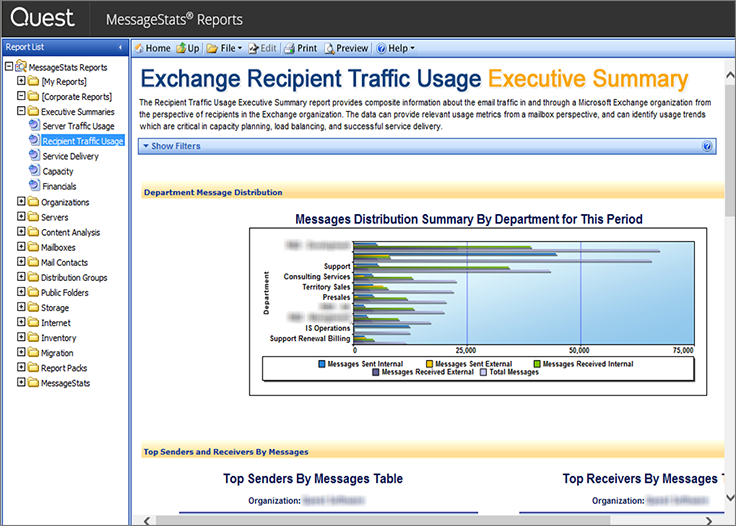Image resolution: width=736 pixels, height=526 pixels.
Task: Expand the Mailboxes tree node
Action: click(x=21, y=246)
